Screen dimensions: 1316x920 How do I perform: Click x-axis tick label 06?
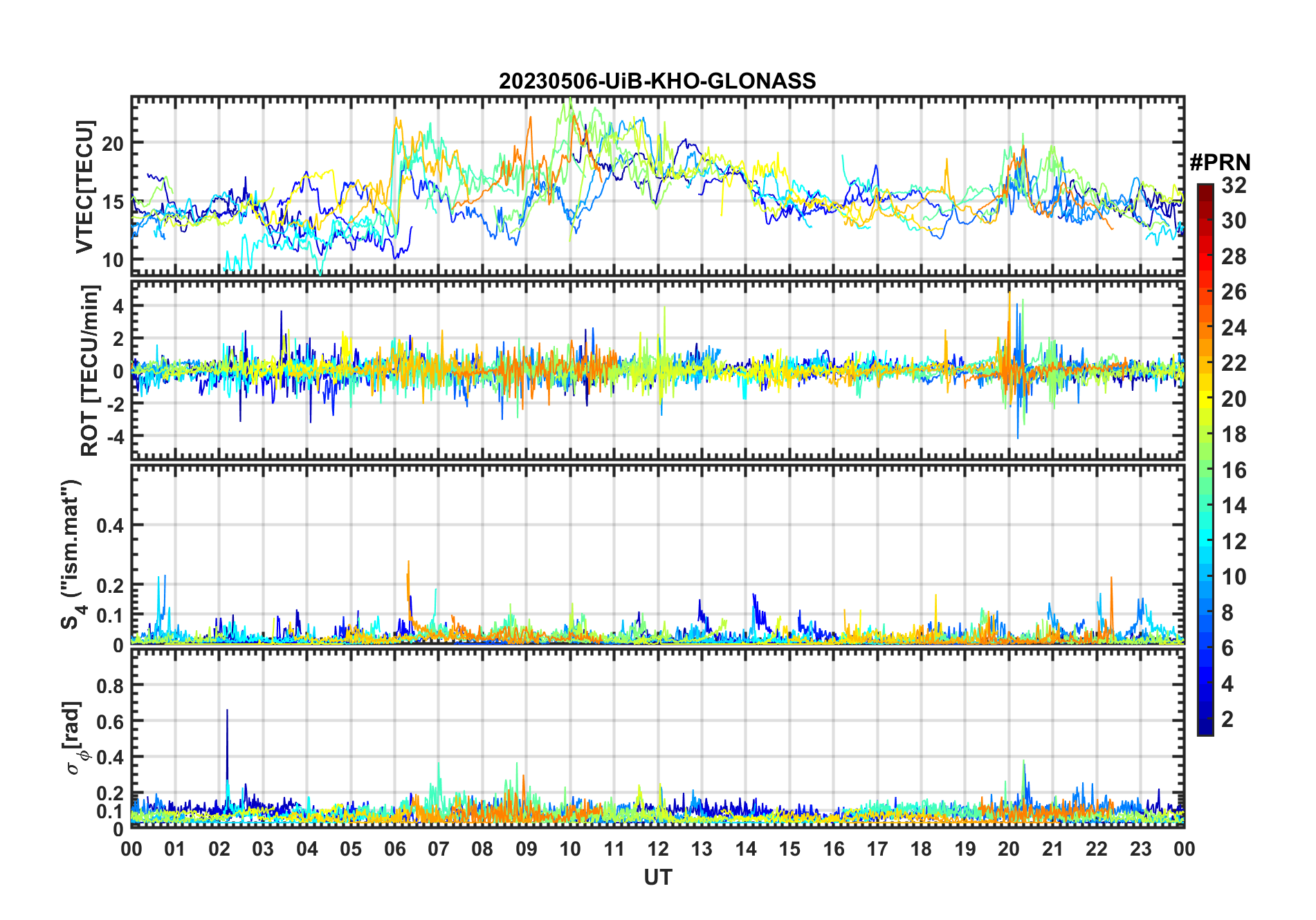[x=394, y=849]
